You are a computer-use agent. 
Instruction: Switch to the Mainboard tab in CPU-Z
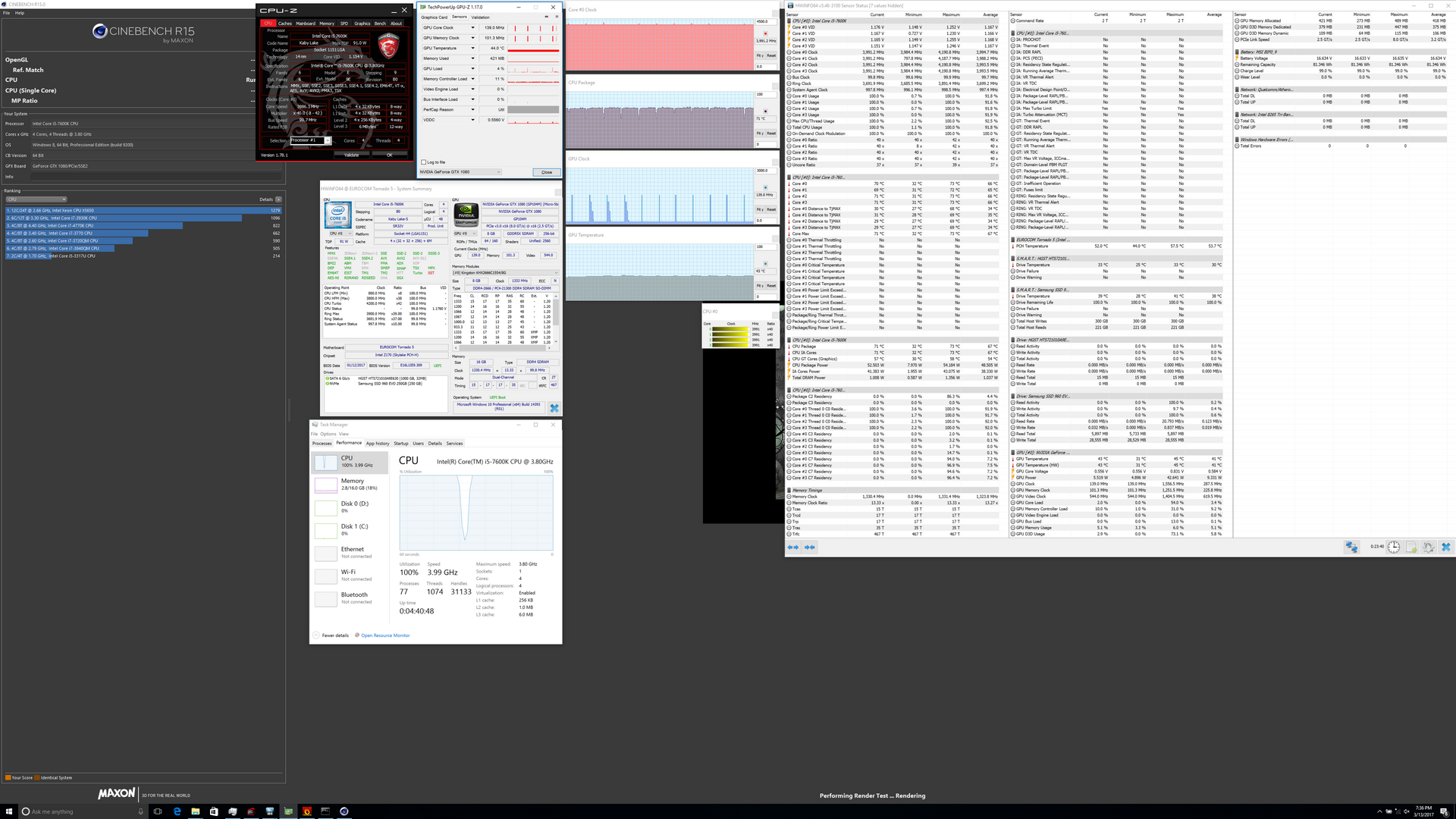point(306,24)
